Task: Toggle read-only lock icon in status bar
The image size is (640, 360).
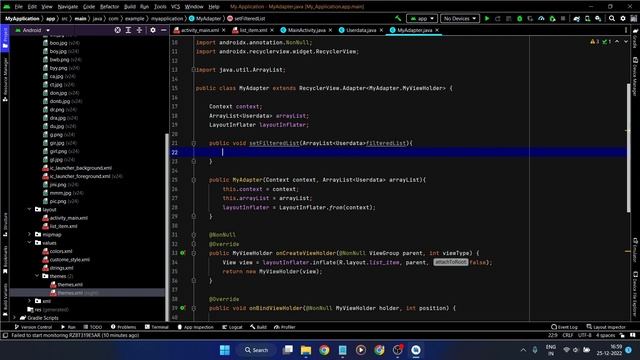Action: (x=622, y=335)
